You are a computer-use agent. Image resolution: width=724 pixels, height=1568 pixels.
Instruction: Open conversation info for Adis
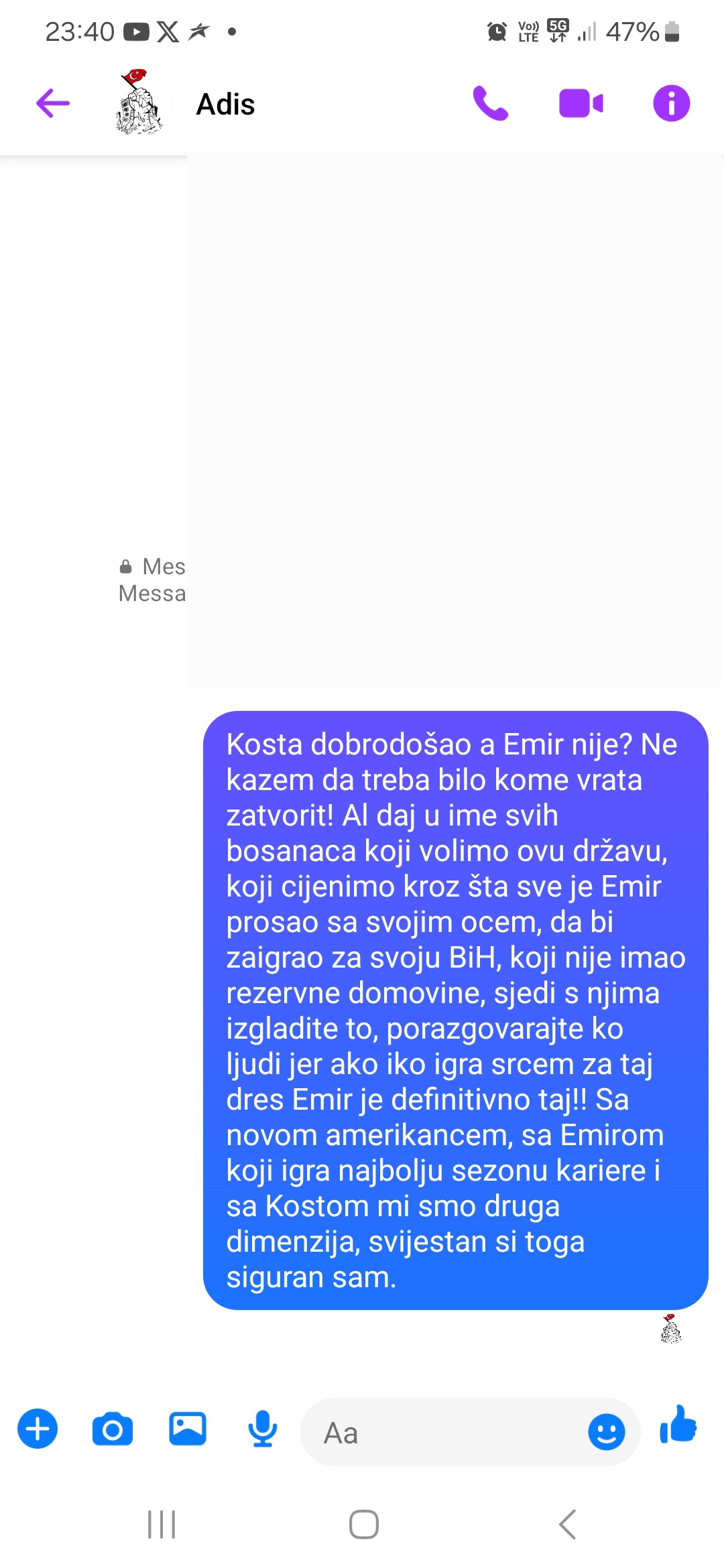pyautogui.click(x=671, y=103)
